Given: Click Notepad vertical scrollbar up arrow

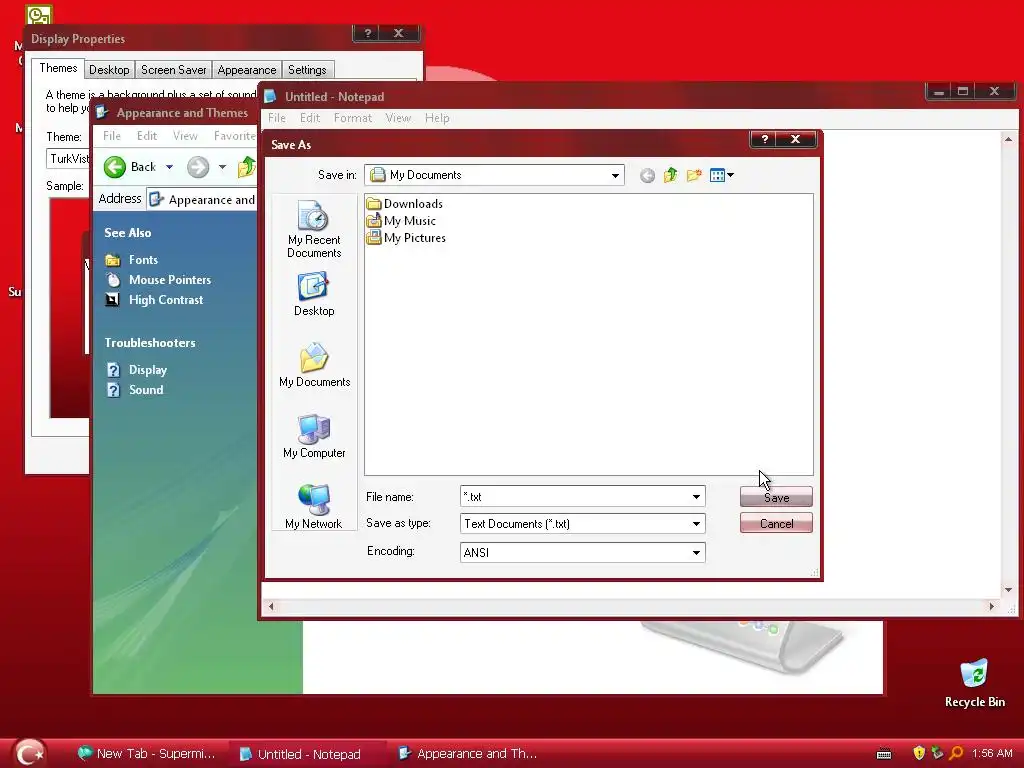Looking at the screenshot, I should (x=1008, y=139).
